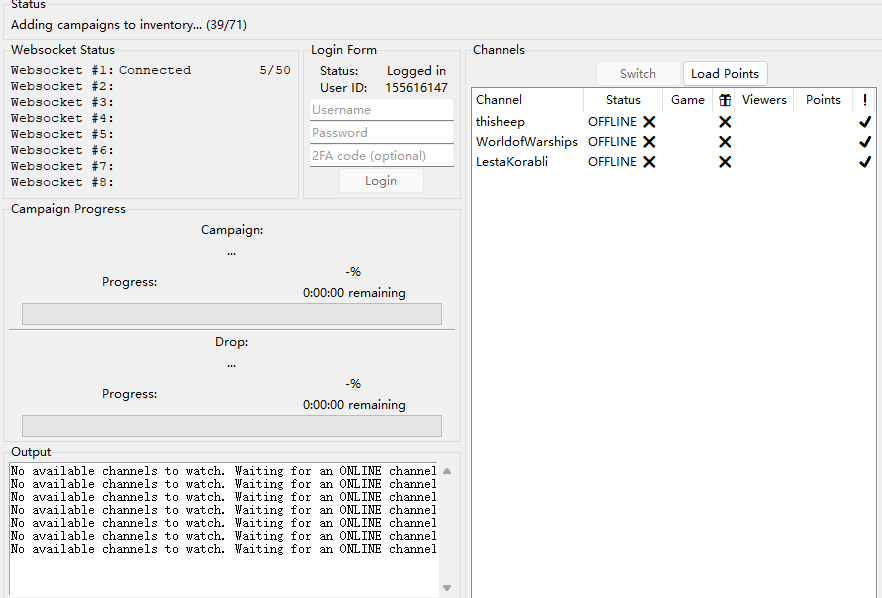The height and width of the screenshot is (598, 882).
Task: Click the checkmark icon for LestaKorabli's priority
Action: (x=865, y=161)
